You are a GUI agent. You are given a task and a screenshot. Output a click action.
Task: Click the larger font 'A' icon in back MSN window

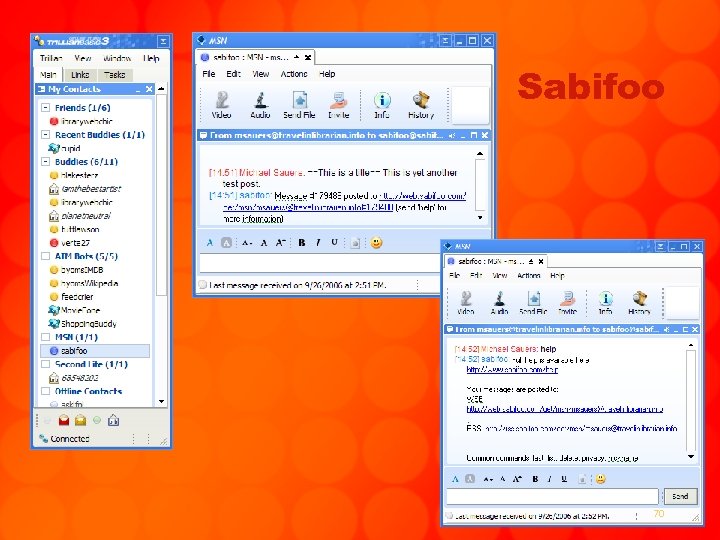281,243
